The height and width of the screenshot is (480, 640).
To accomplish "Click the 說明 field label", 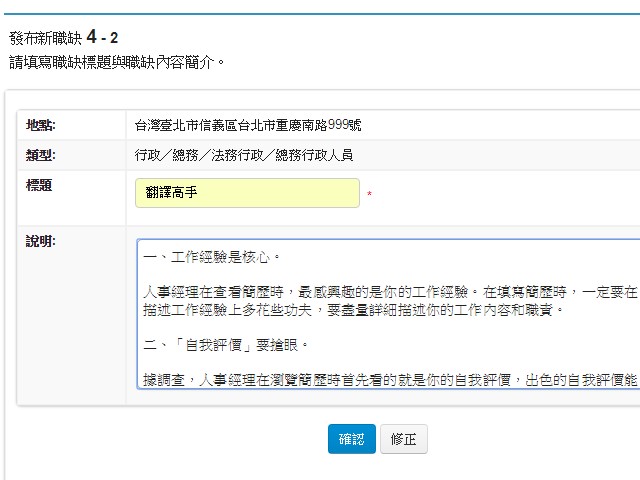I will coord(40,241).
